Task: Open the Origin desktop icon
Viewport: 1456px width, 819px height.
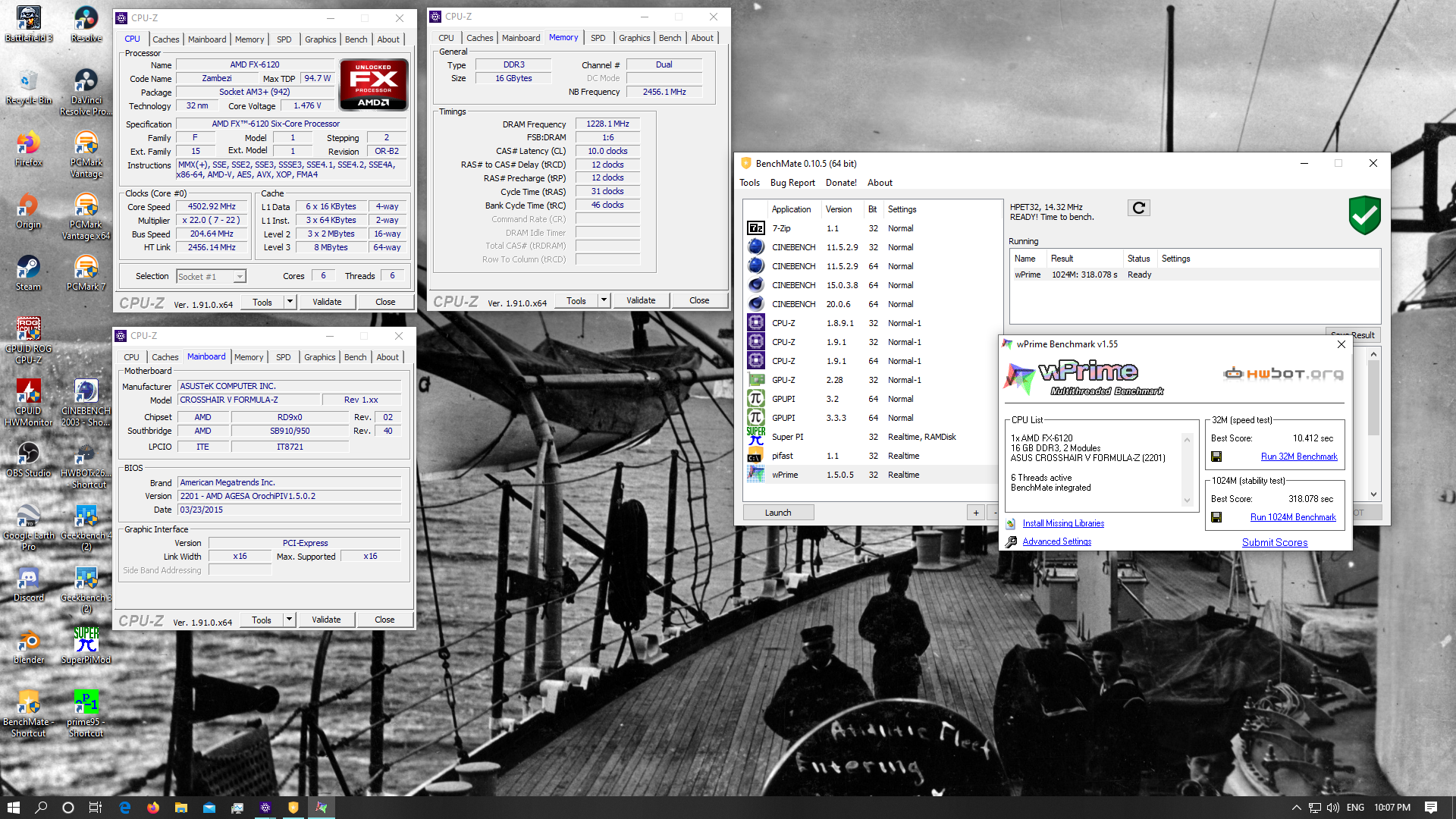Action: 29,211
